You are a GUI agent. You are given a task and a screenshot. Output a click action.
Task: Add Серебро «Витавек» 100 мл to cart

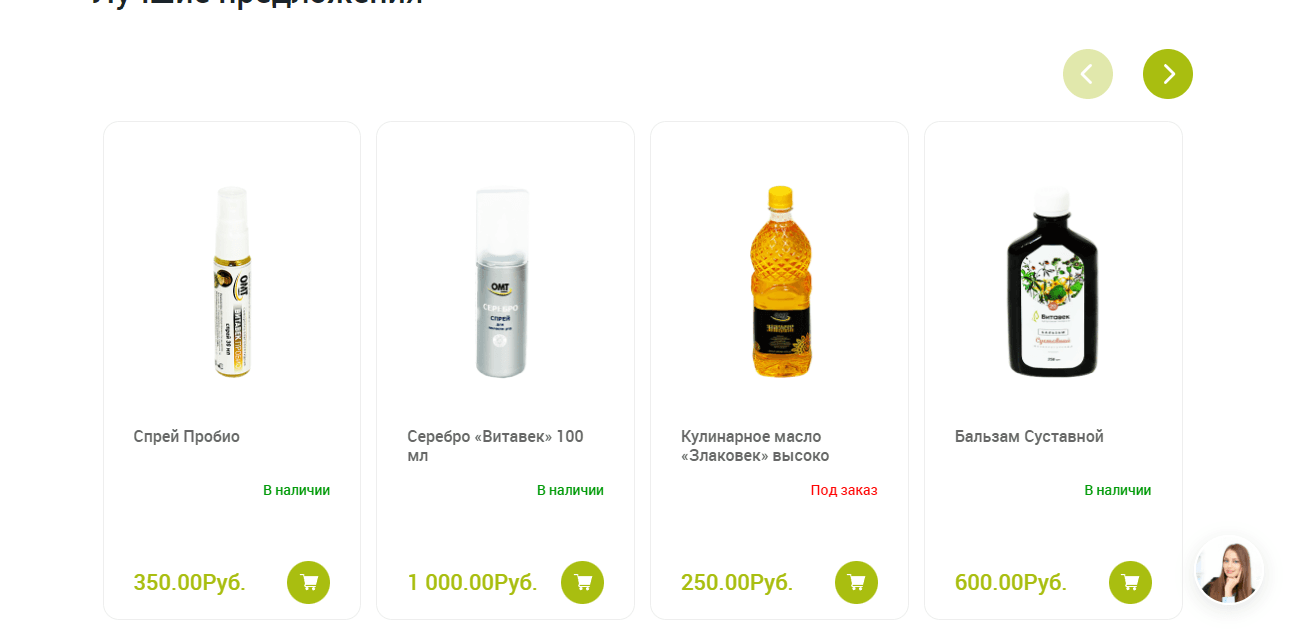click(x=582, y=582)
